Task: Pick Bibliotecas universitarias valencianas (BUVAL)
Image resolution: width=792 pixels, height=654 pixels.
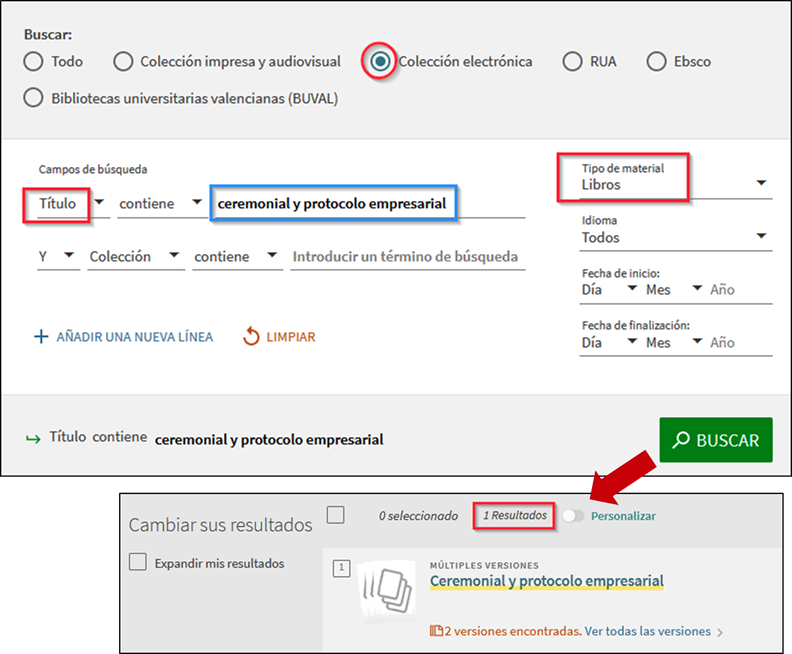Action: coord(34,98)
